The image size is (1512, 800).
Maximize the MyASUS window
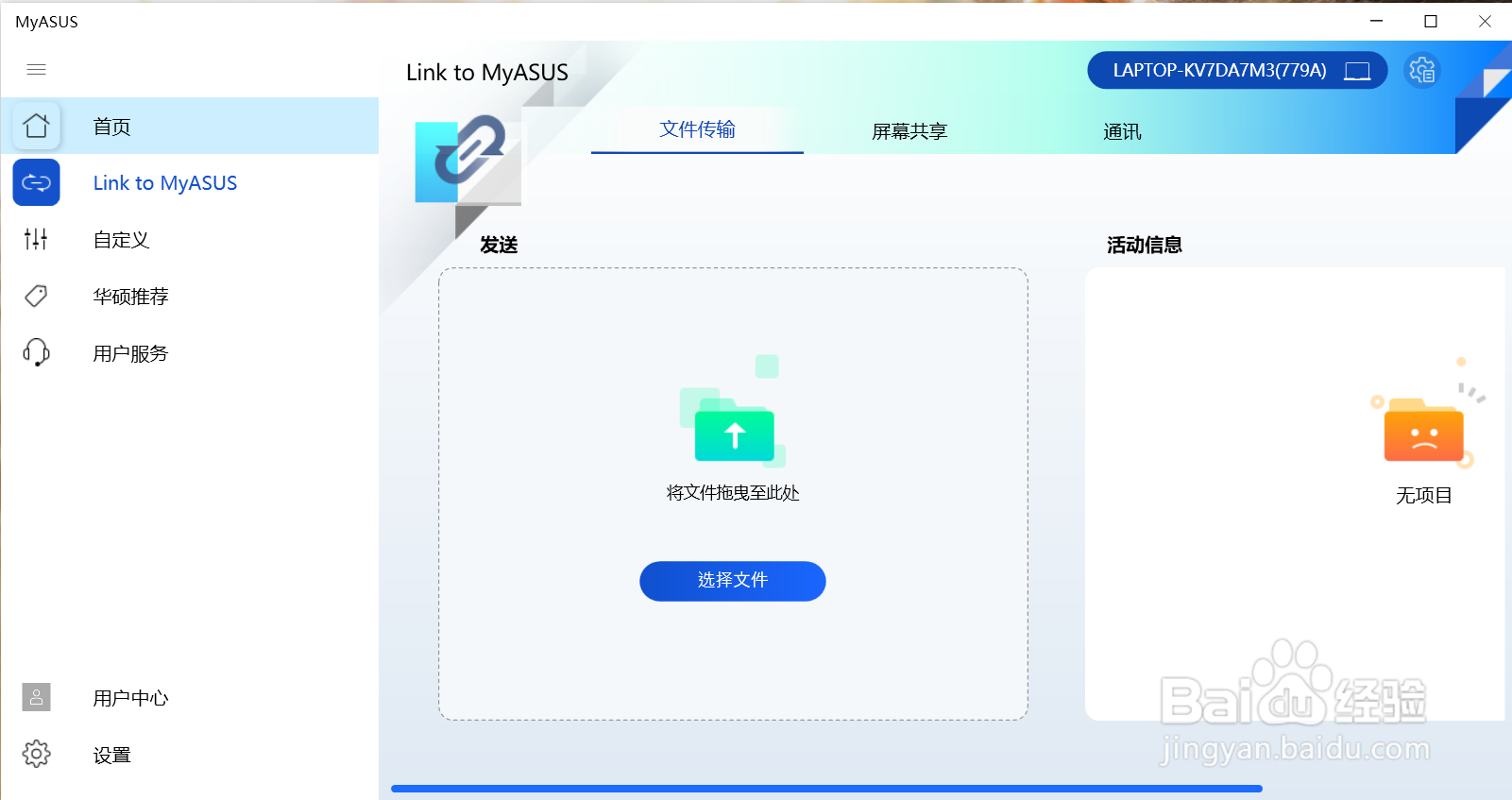[1431, 21]
